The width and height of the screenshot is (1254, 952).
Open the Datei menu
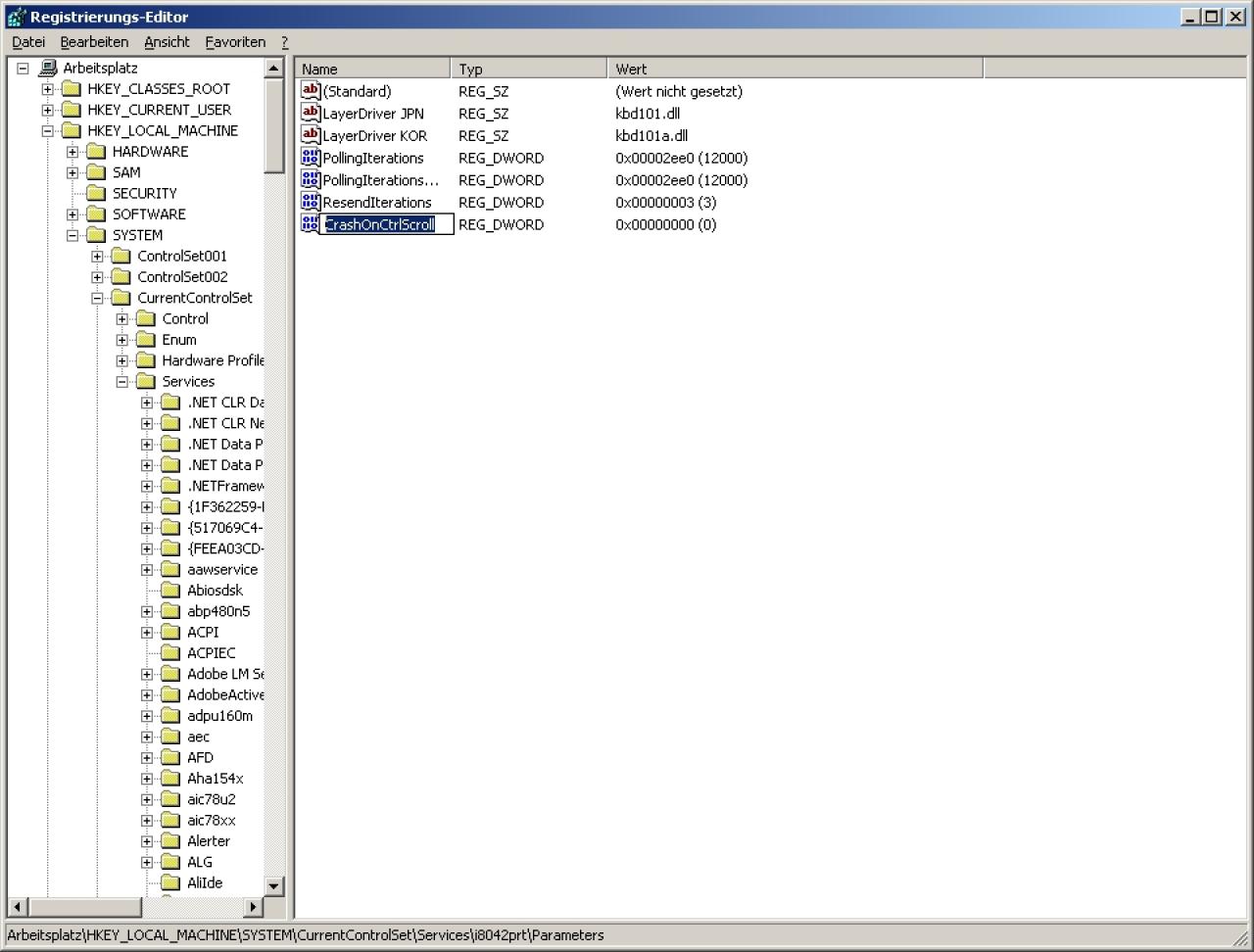28,42
